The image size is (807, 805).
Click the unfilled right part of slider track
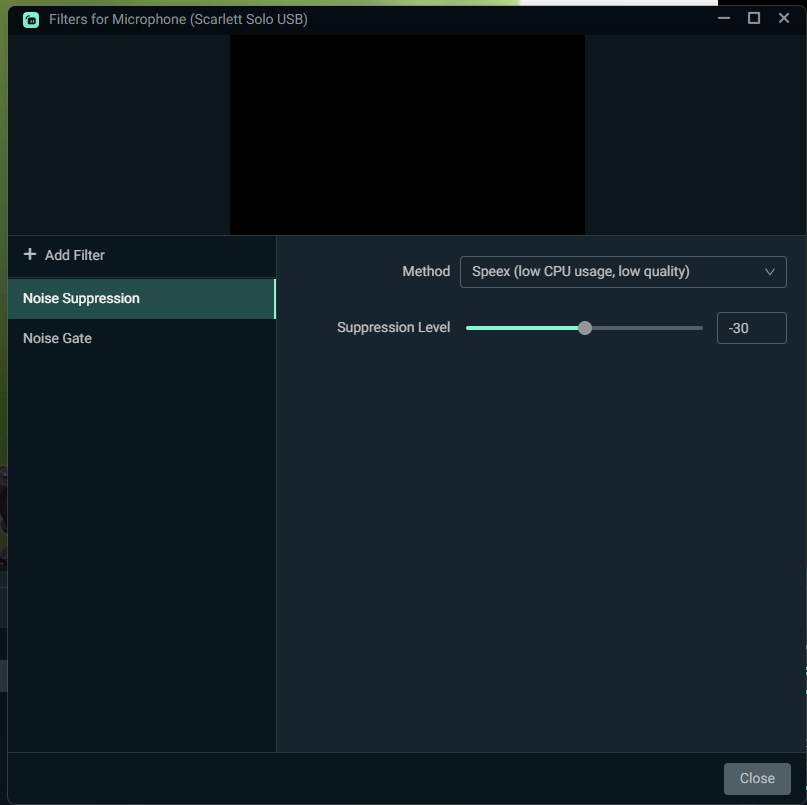click(x=648, y=328)
